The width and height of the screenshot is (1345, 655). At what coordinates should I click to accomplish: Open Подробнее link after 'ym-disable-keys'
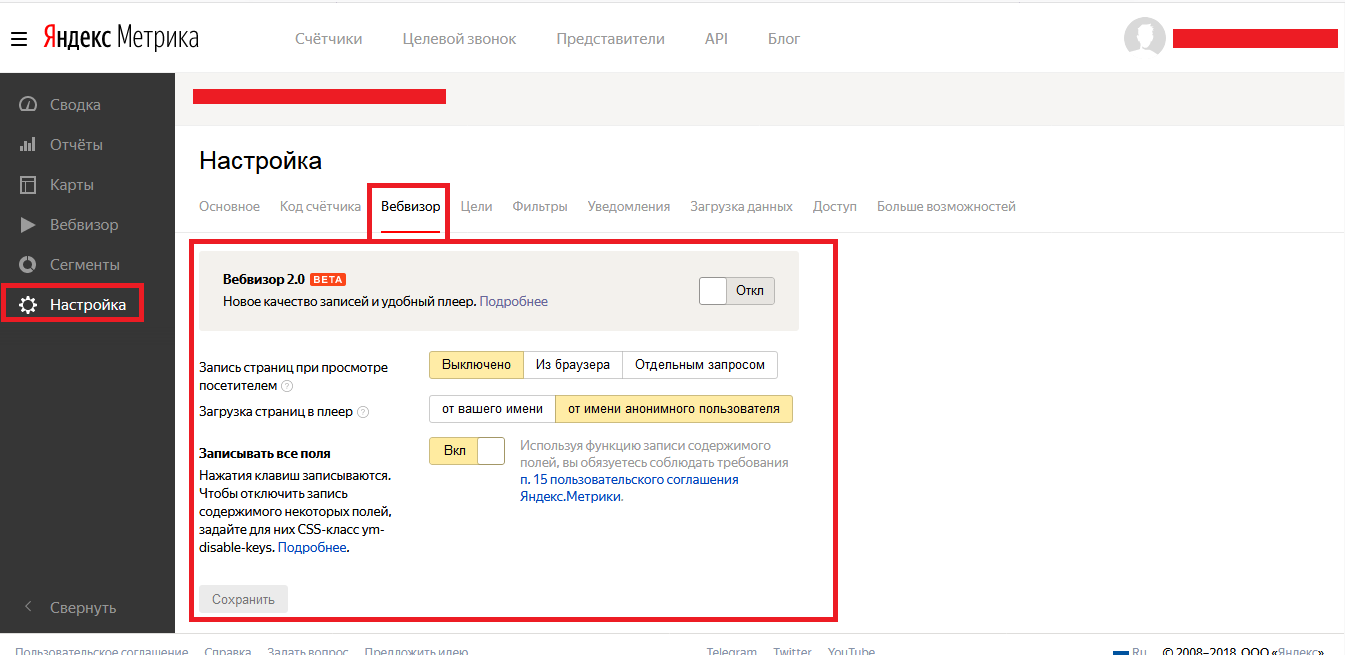[x=312, y=547]
